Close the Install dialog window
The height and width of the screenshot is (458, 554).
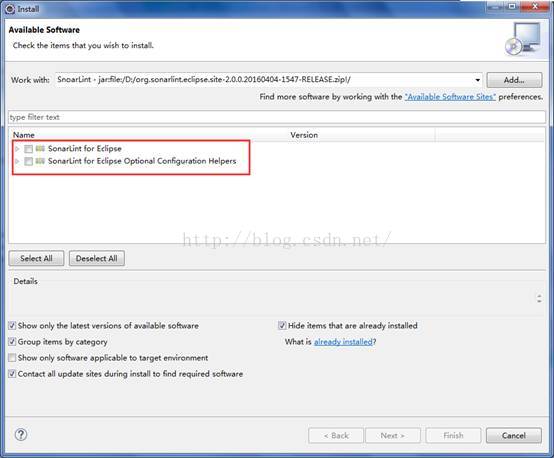coord(535,6)
